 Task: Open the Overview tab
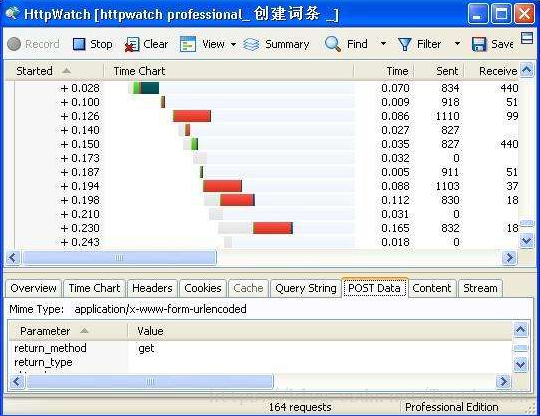(33, 288)
